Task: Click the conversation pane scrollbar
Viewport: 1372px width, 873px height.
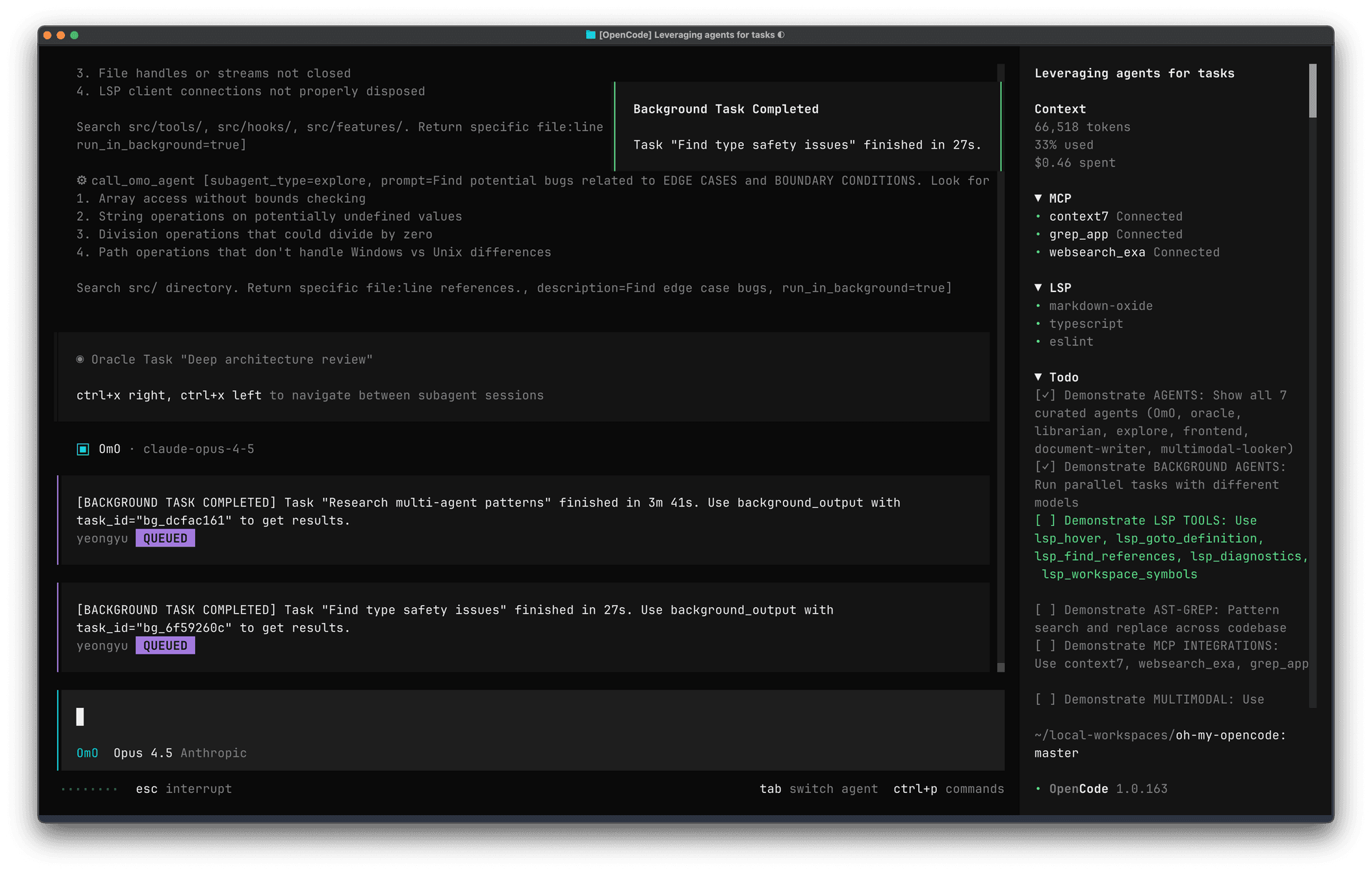Action: click(1000, 368)
